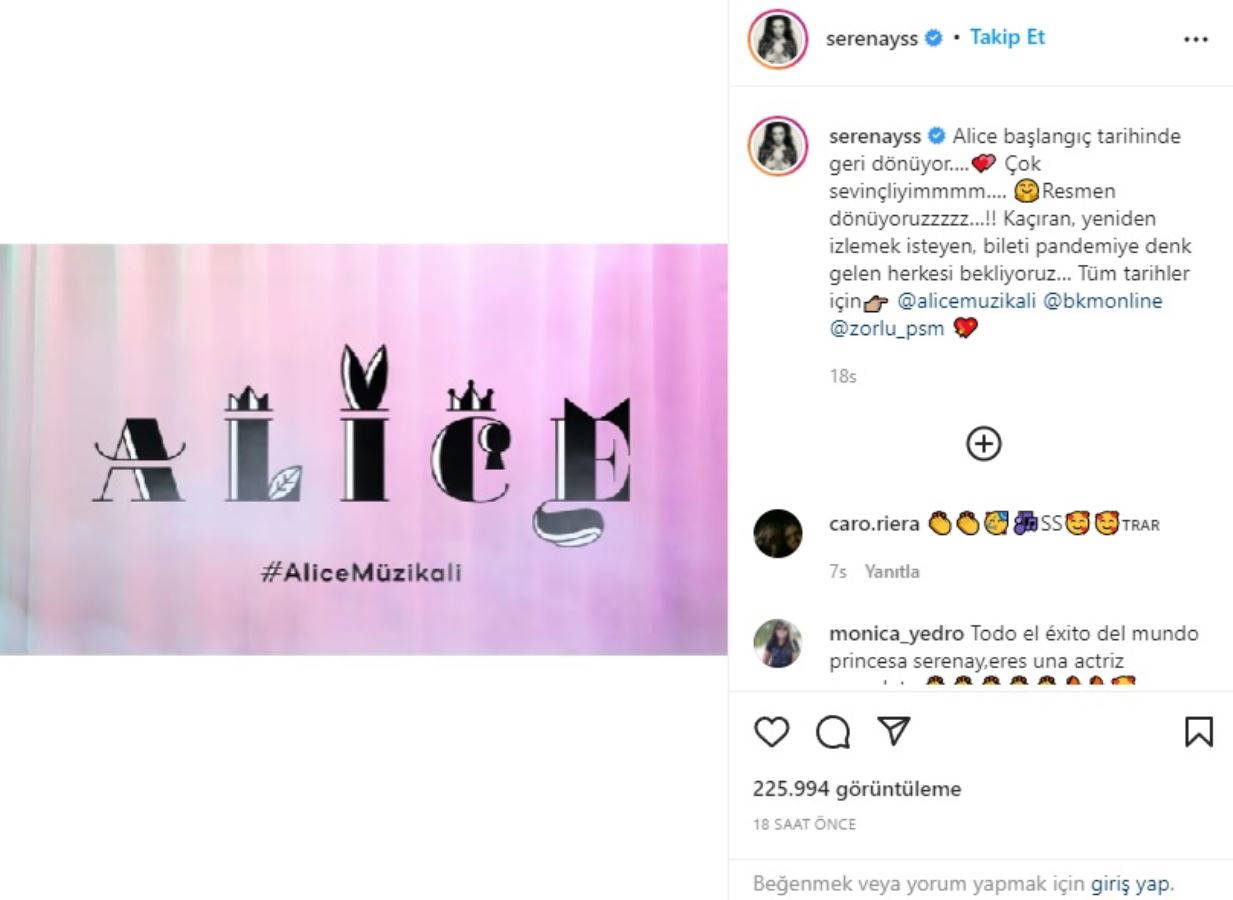Open the three-dot more options menu

pyautogui.click(x=1196, y=40)
